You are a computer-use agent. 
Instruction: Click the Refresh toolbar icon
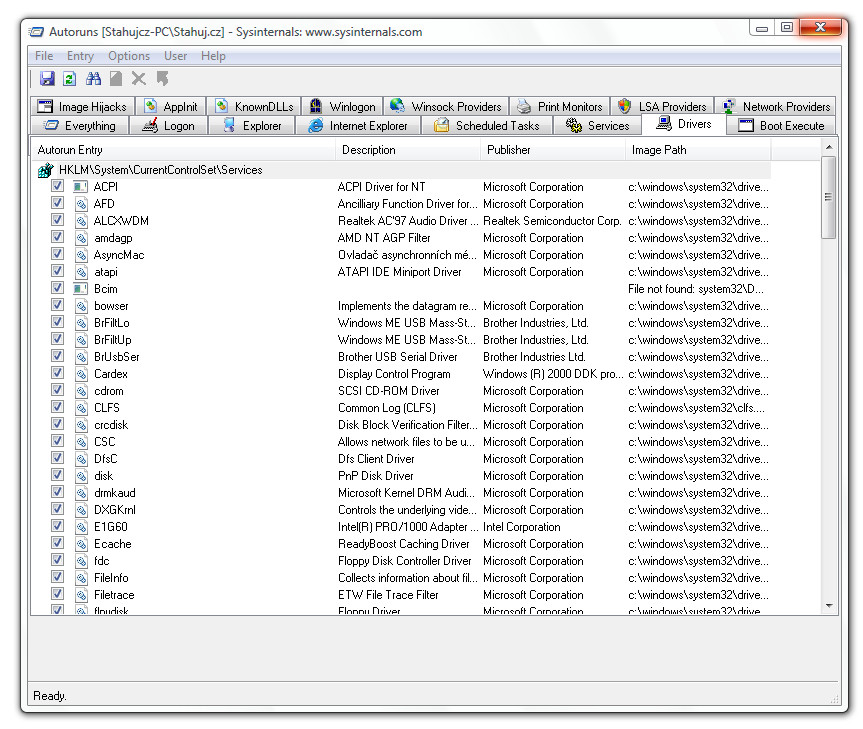click(70, 79)
